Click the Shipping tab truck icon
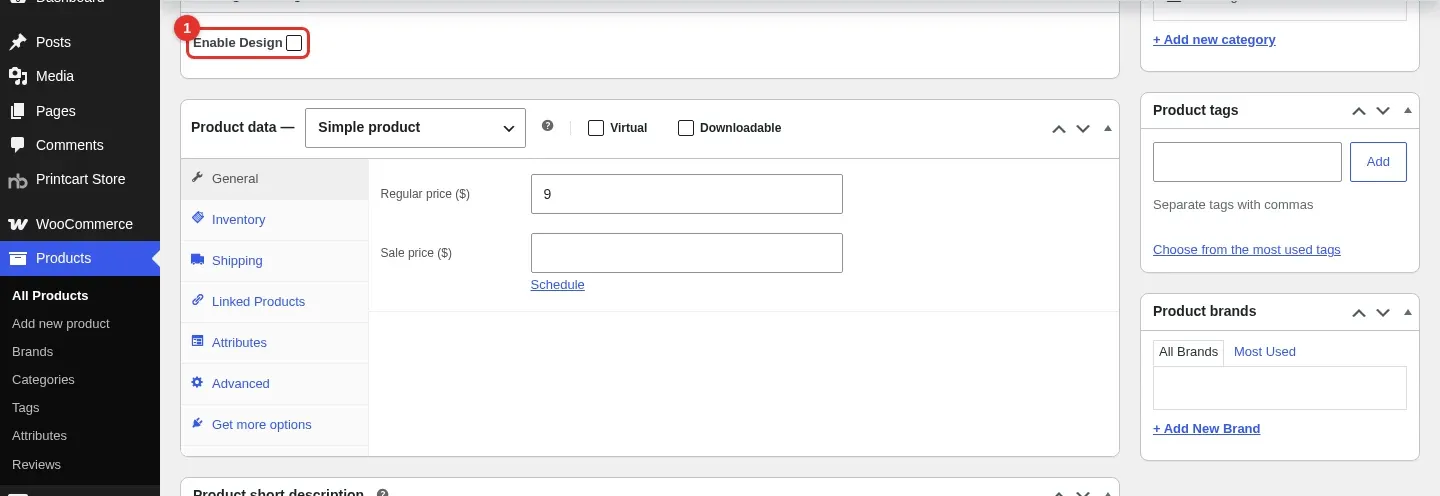This screenshot has height=496, width=1440. [197, 260]
